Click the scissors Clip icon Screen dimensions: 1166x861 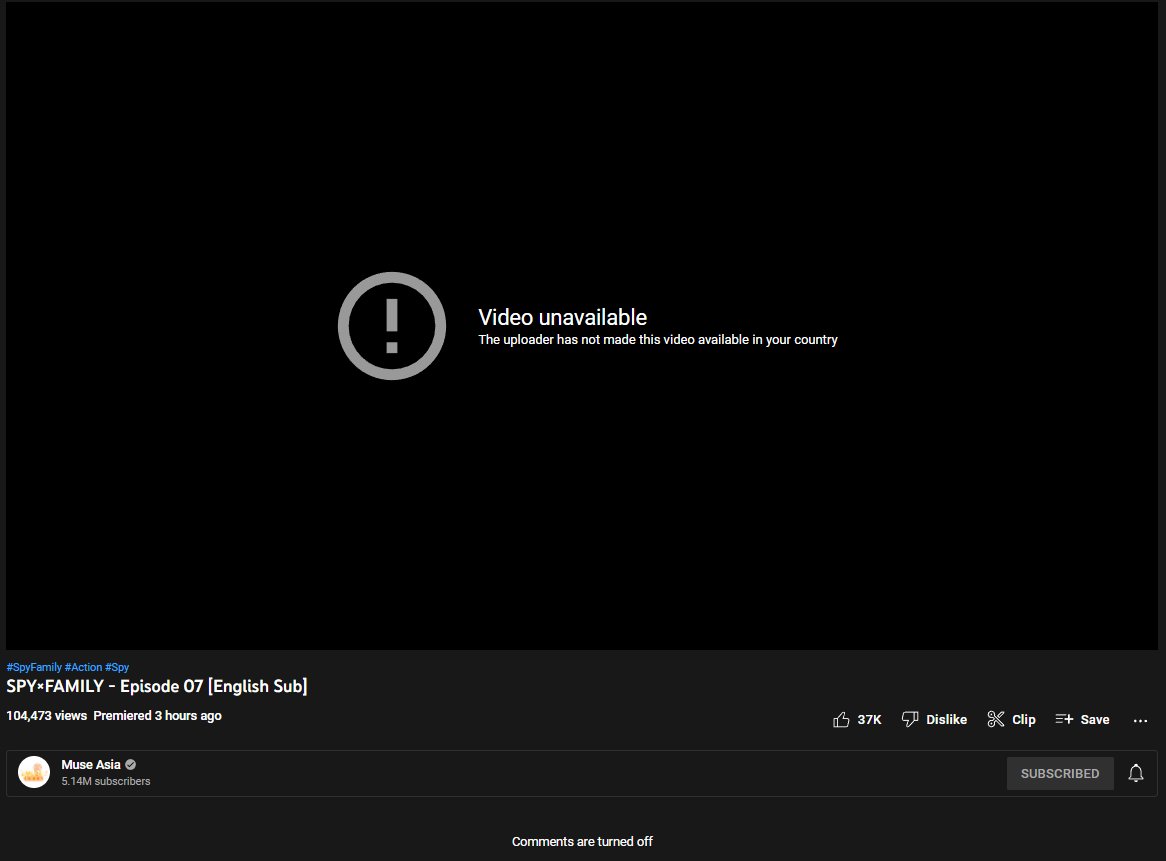pyautogui.click(x=996, y=719)
